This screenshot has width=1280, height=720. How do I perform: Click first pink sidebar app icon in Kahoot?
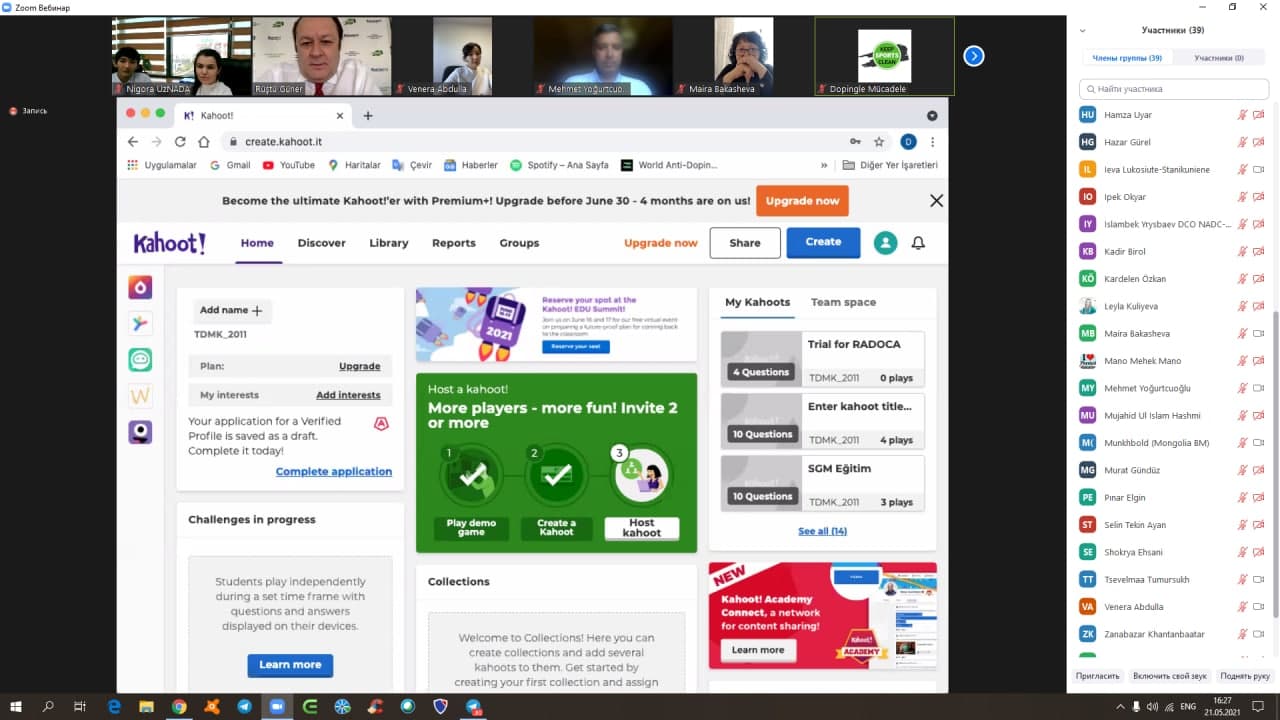[x=140, y=288]
